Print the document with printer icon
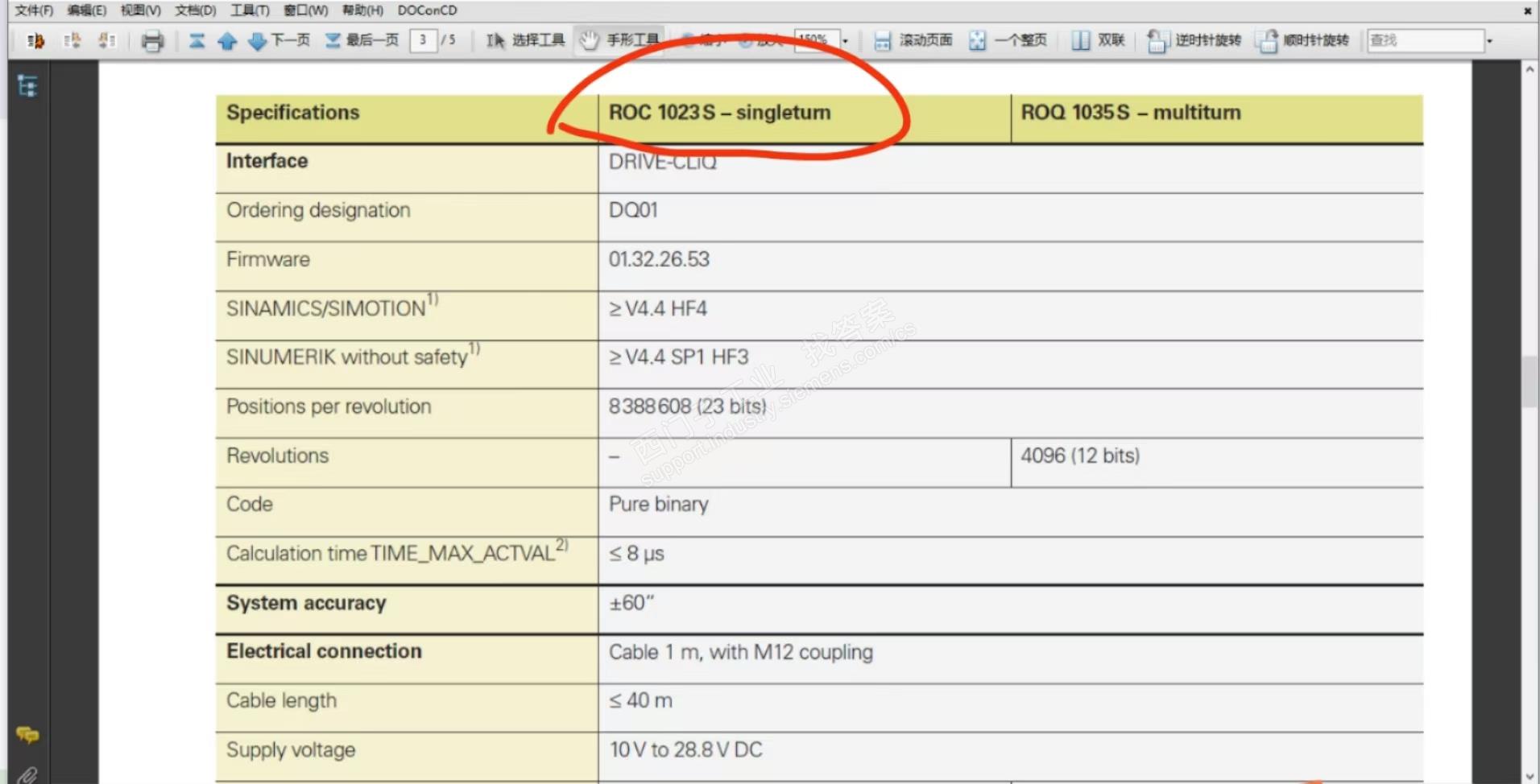The height and width of the screenshot is (784, 1540). tap(152, 40)
